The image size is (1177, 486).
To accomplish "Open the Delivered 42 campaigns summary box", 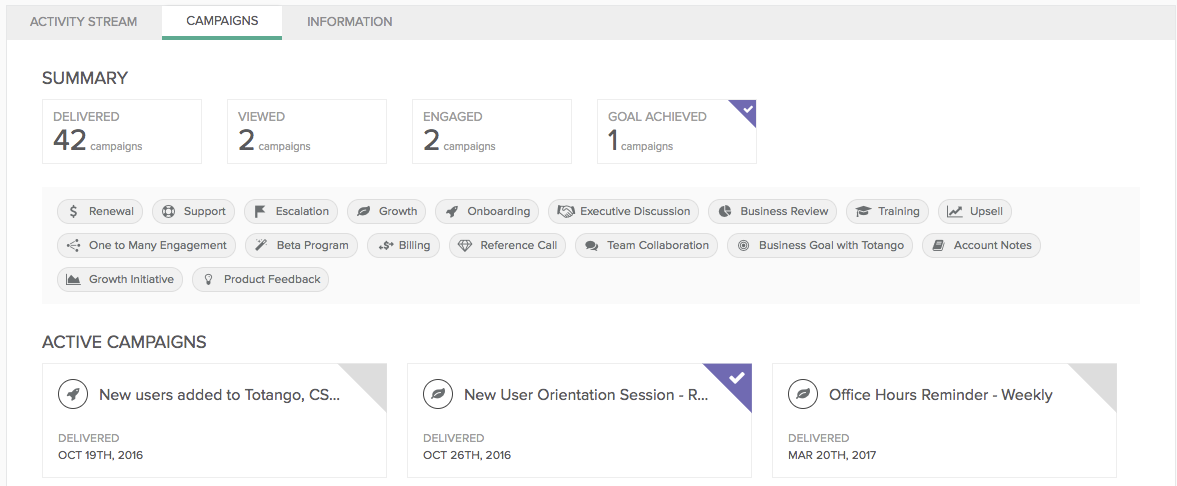I will (x=122, y=131).
